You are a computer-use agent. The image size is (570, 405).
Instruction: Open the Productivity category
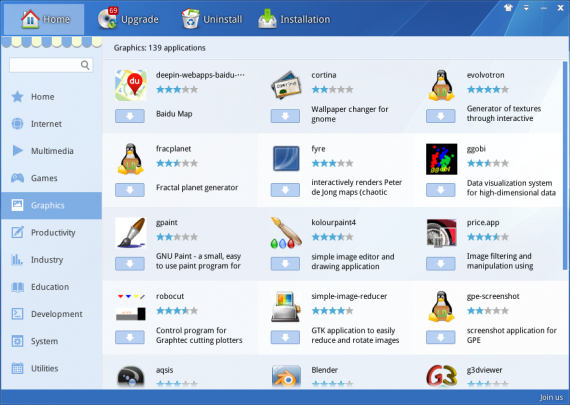click(x=51, y=233)
